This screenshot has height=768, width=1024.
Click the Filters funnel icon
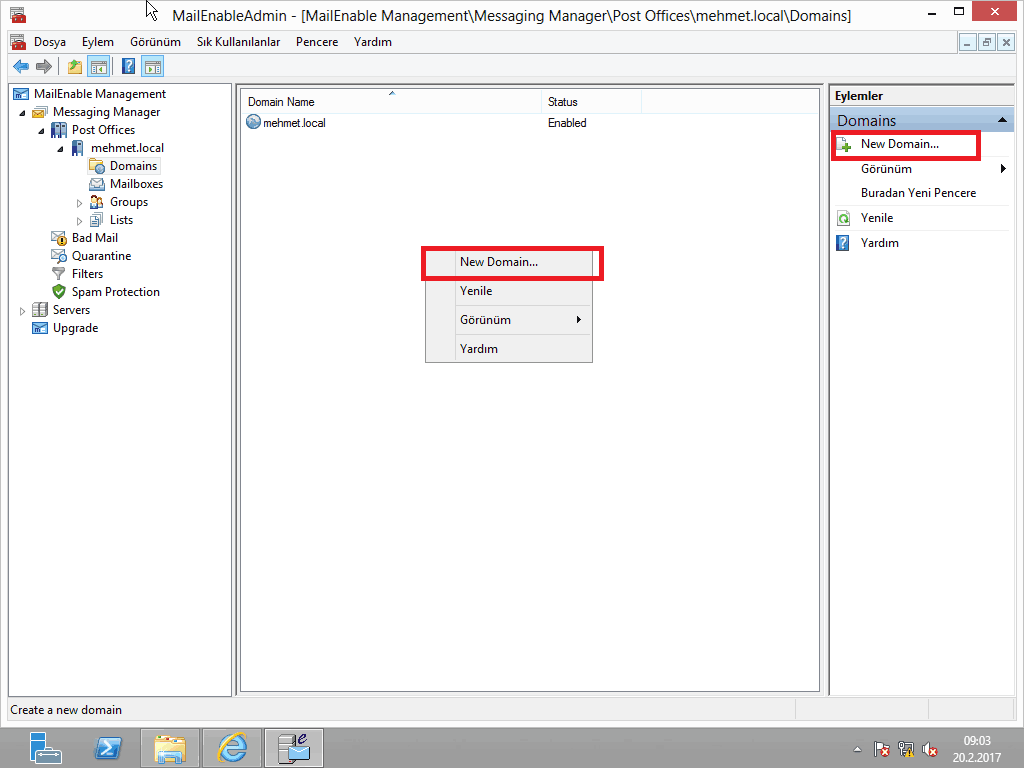(59, 274)
